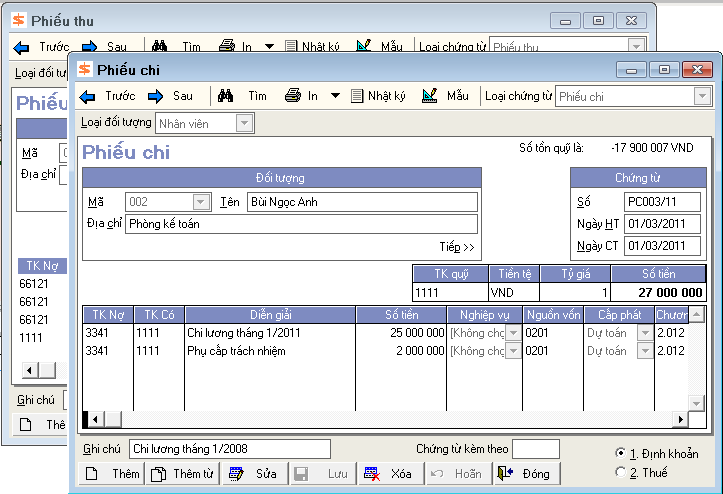Image resolution: width=723 pixels, height=494 pixels.
Task: Click the Thêm button in Phiếu chi
Action: [112, 474]
